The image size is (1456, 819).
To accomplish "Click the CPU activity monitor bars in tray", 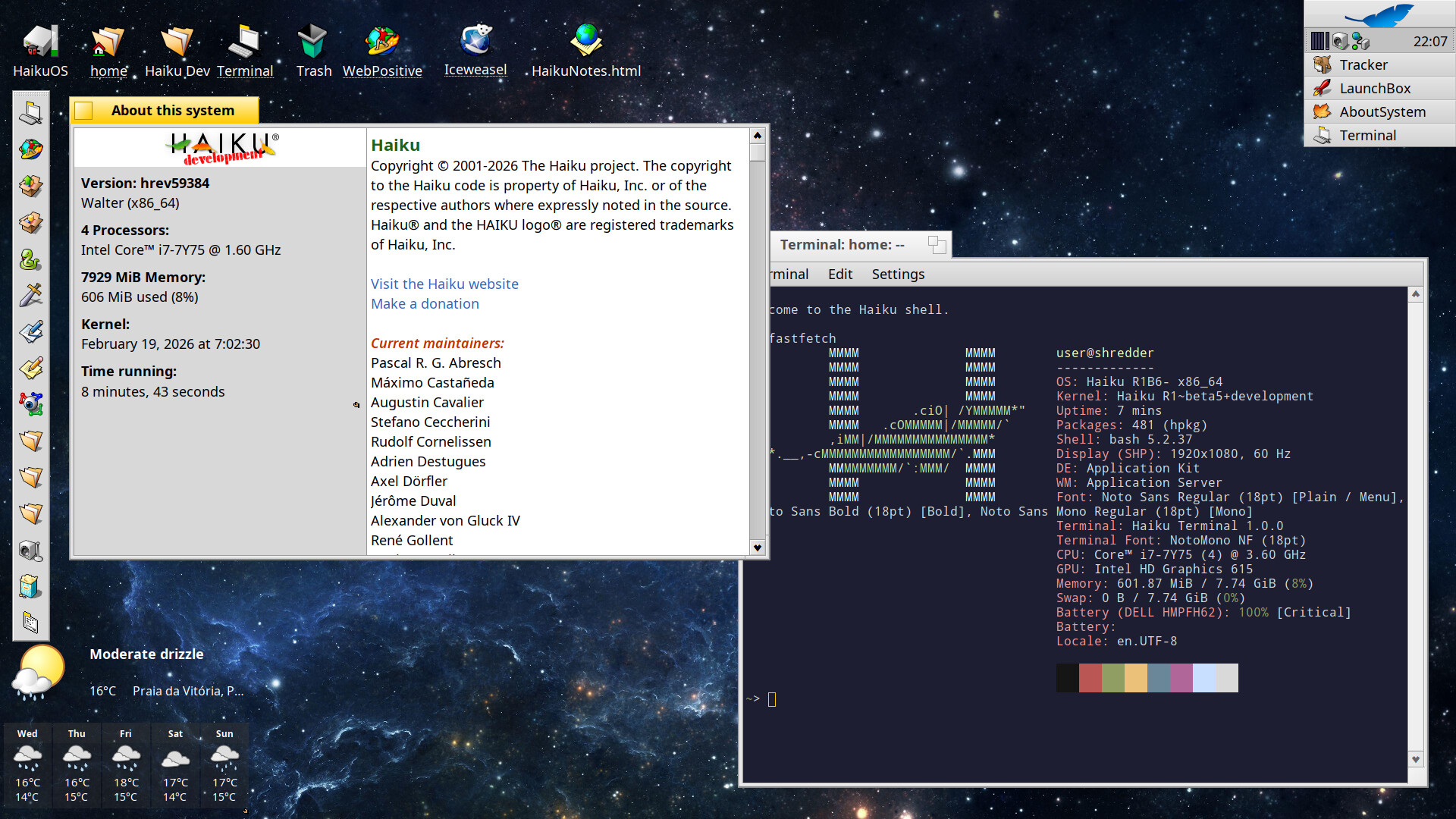I will 1320,42.
